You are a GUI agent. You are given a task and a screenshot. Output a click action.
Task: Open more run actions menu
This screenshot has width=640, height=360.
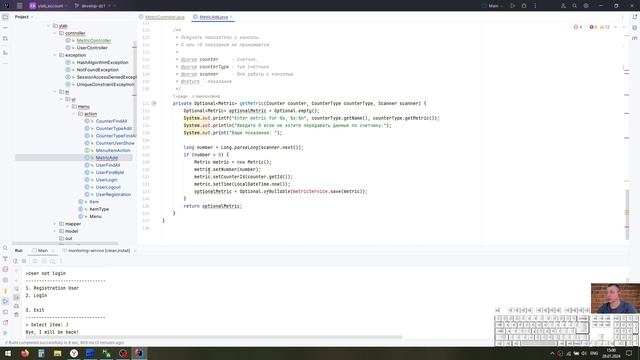[x=535, y=6]
